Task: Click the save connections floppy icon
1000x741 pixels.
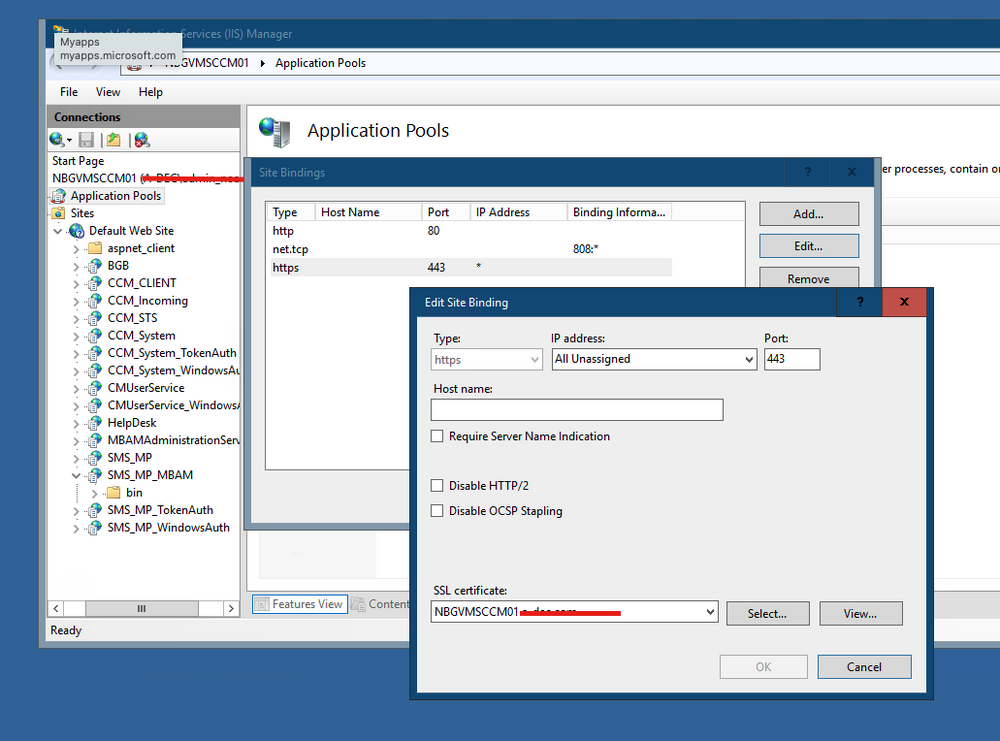Action: (x=86, y=140)
